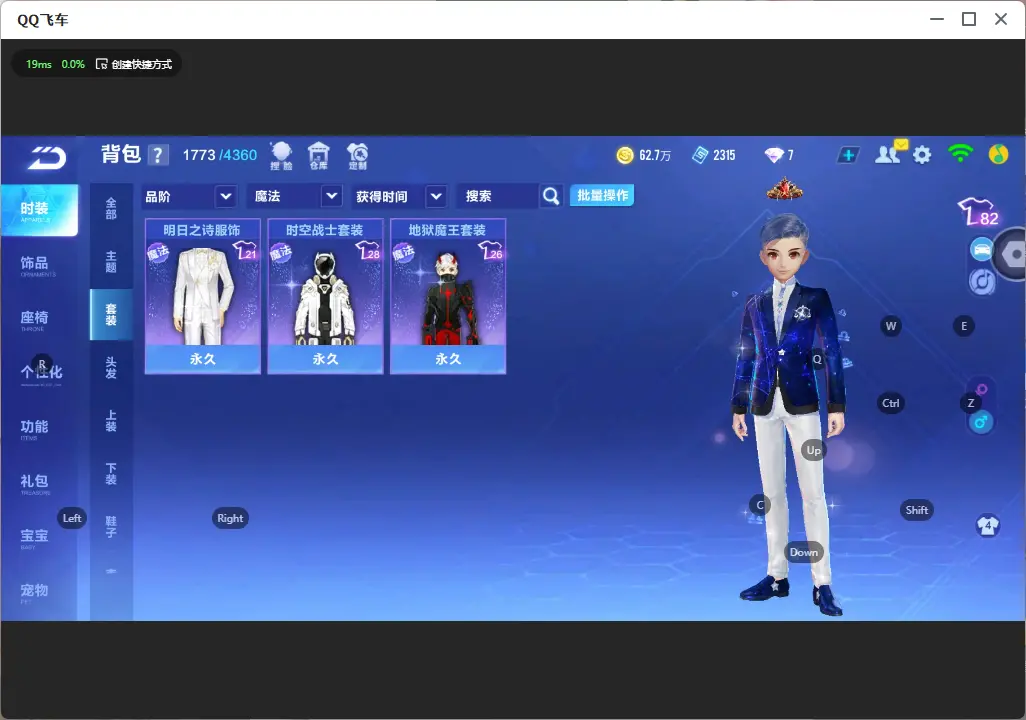The image size is (1026, 720).
Task: Select the 上装 top sub-tab
Action: pyautogui.click(x=111, y=421)
